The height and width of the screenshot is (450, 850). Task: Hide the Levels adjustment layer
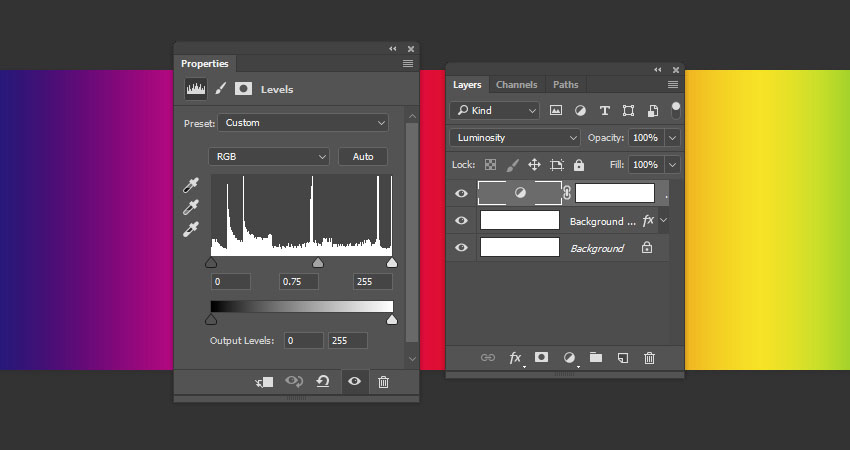click(461, 193)
